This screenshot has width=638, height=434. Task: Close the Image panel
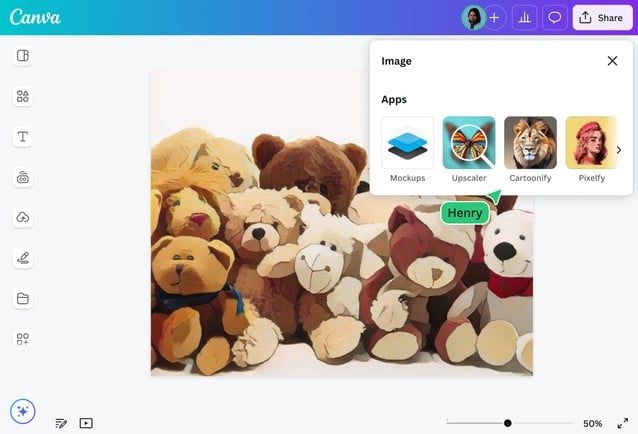tap(612, 61)
